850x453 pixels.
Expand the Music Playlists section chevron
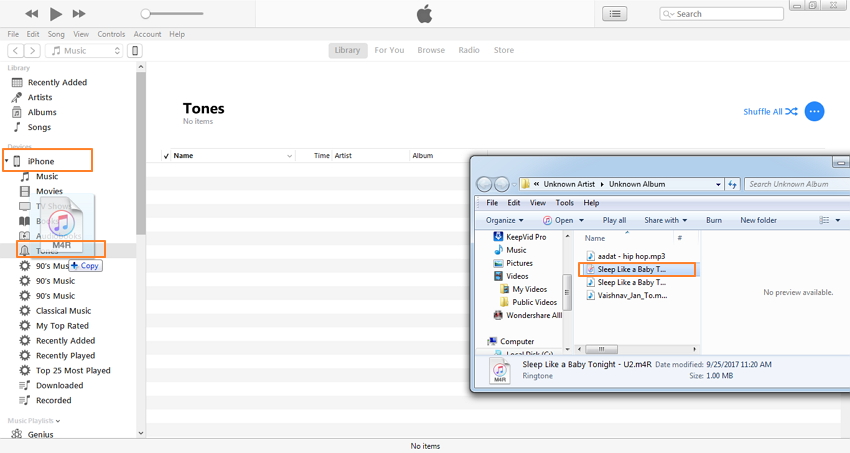point(58,421)
